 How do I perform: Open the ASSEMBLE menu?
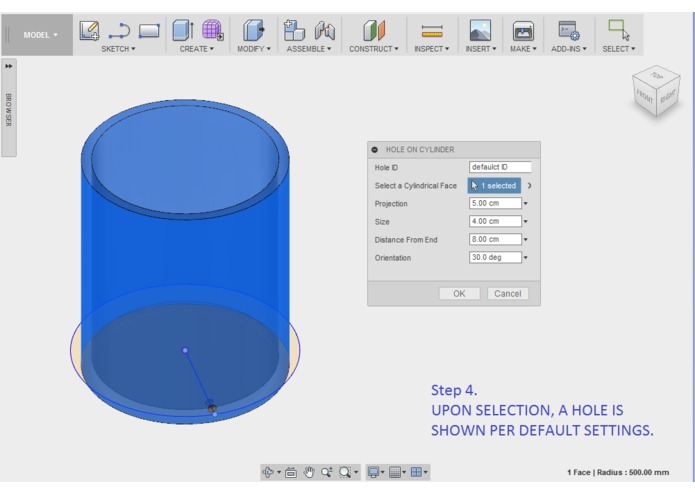[308, 49]
